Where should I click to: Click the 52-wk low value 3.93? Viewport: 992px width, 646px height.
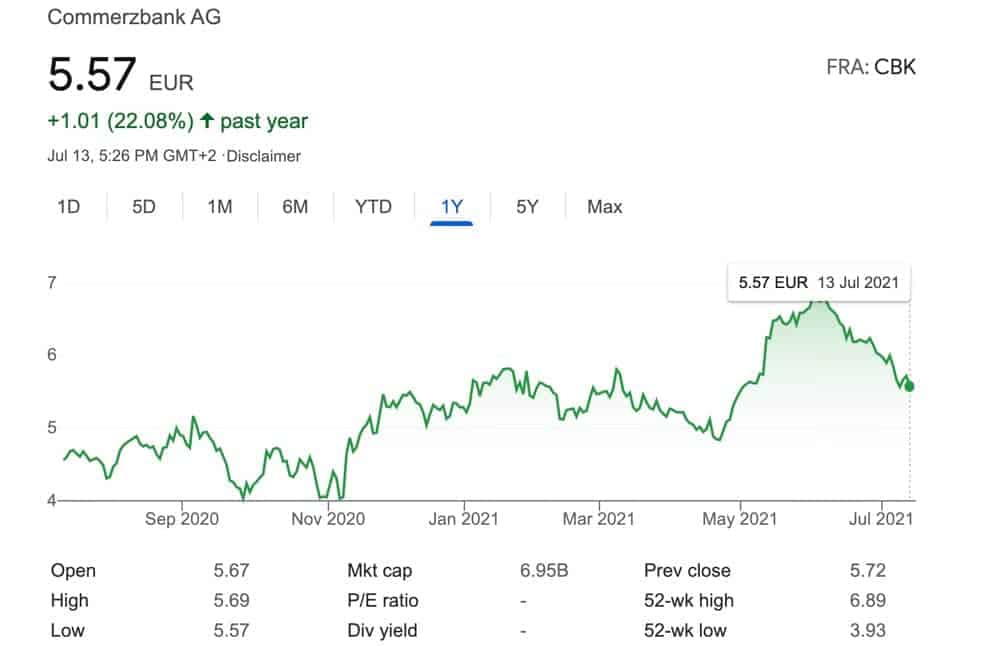pyautogui.click(x=867, y=630)
